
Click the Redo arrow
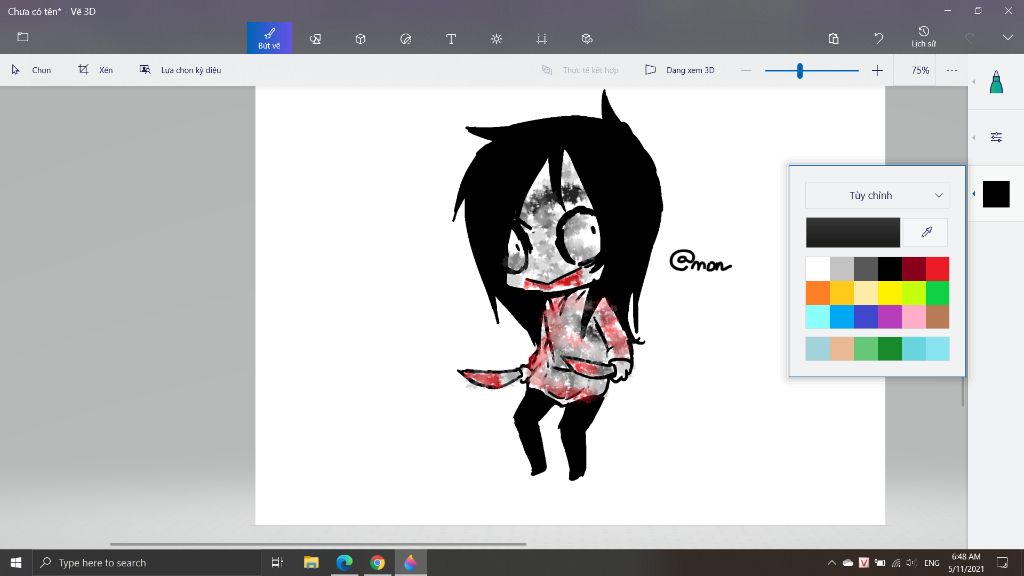pyautogui.click(x=970, y=39)
